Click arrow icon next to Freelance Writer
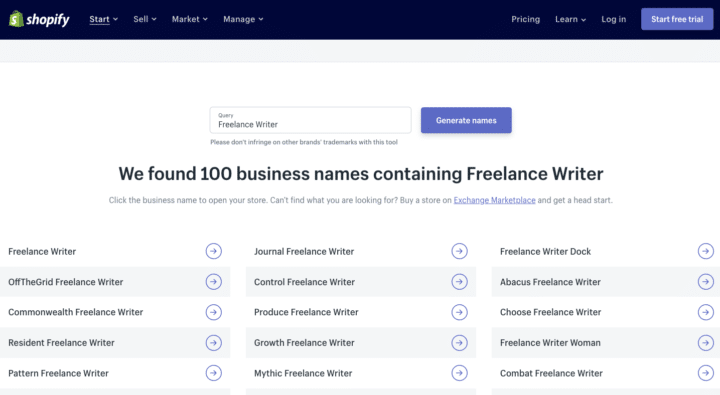Screen dimensions: 720x395 [x=214, y=251]
